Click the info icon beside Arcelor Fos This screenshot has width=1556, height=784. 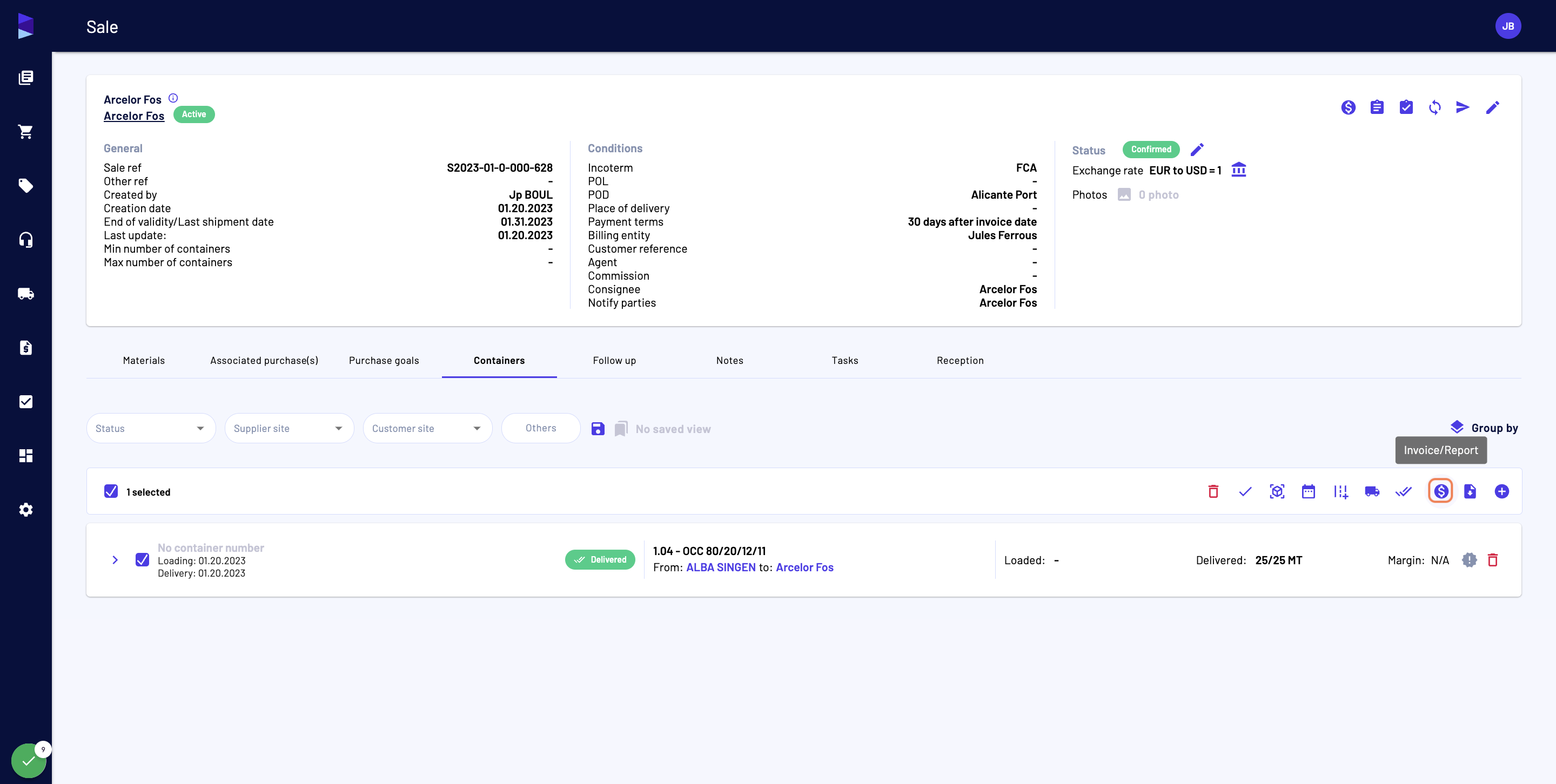click(173, 98)
